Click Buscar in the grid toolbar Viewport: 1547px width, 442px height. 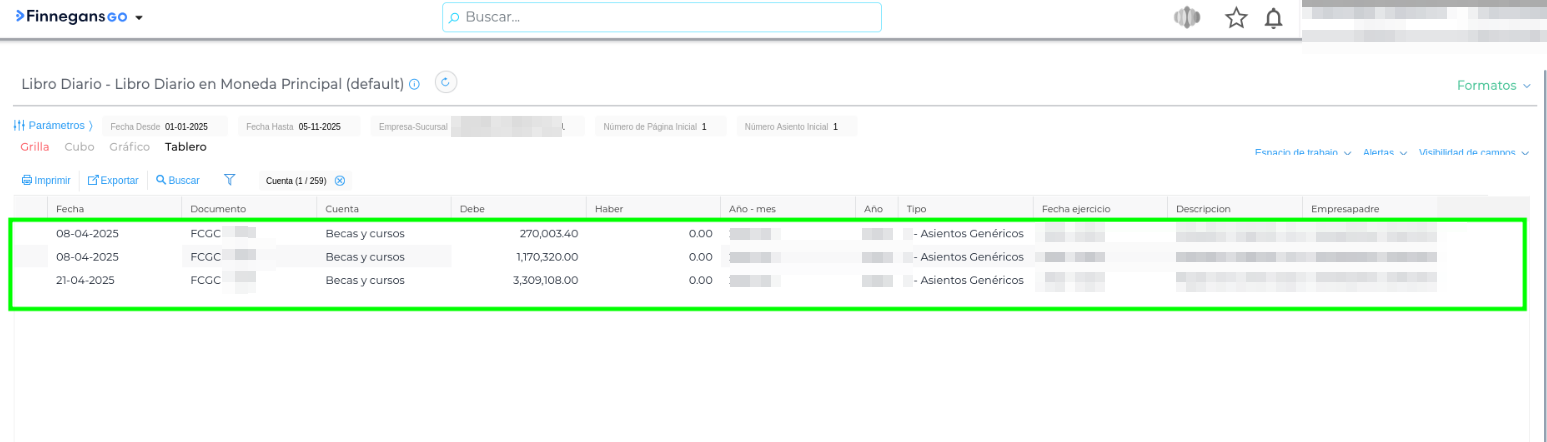pyautogui.click(x=178, y=180)
